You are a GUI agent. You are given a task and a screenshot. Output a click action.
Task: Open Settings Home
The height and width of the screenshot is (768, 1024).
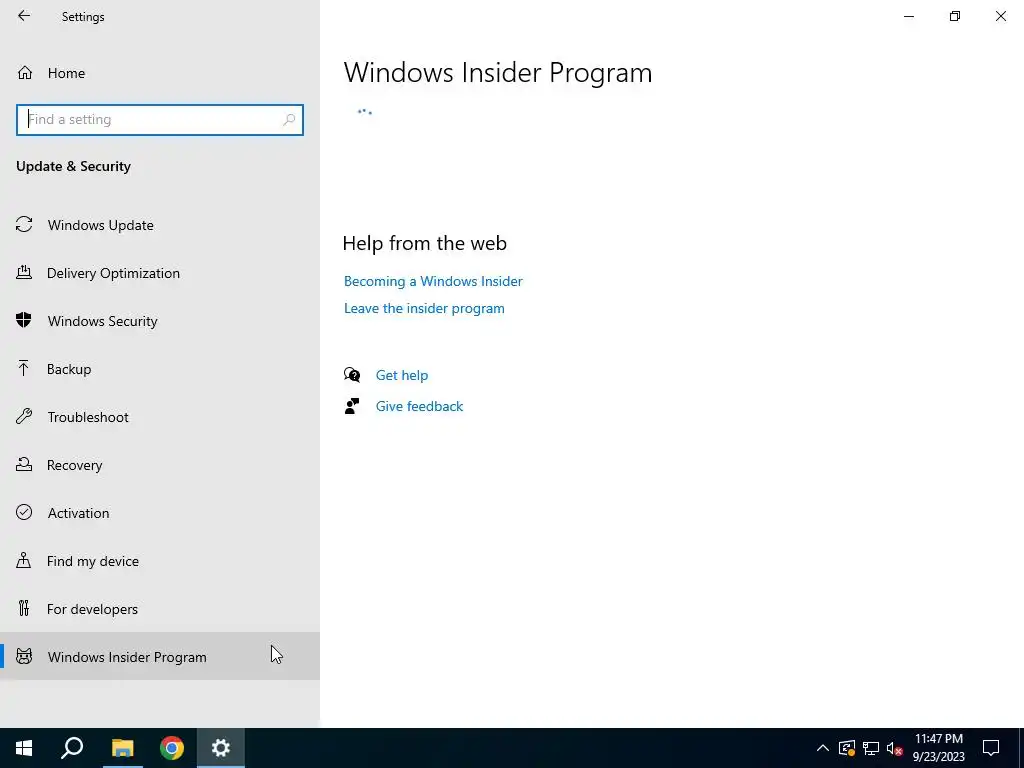(x=160, y=73)
